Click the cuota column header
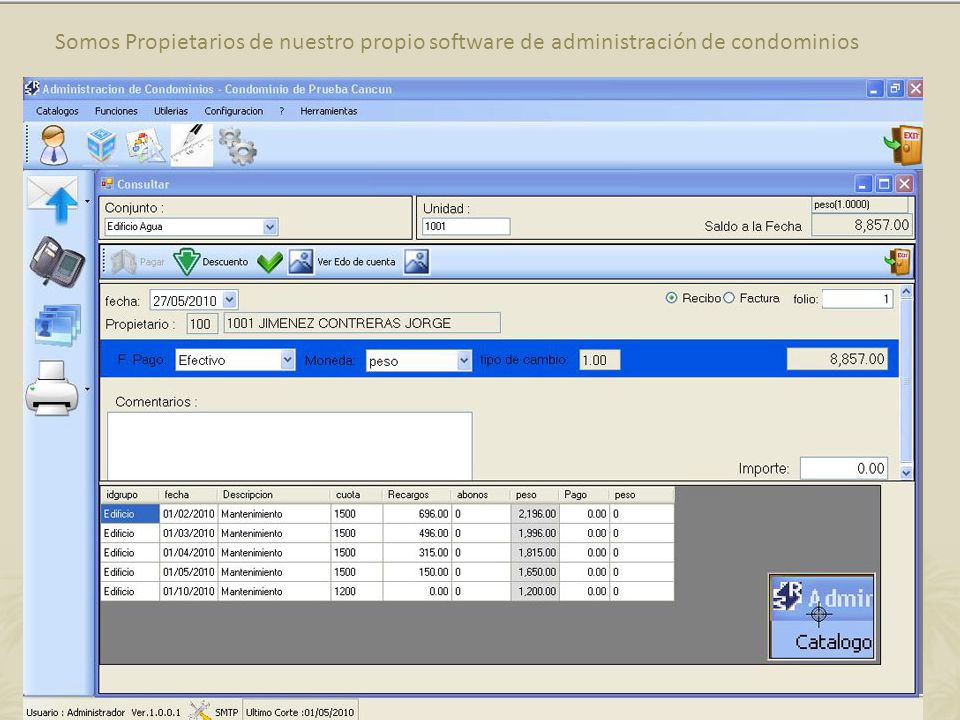The height and width of the screenshot is (720, 960). pyautogui.click(x=356, y=495)
